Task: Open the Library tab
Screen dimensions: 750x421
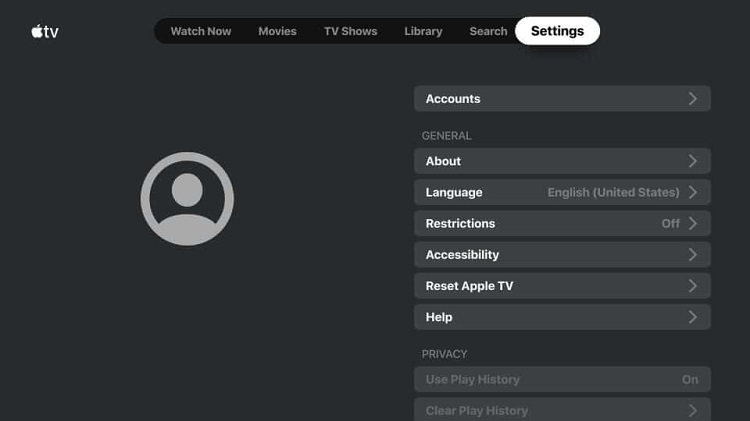Action: click(x=423, y=31)
